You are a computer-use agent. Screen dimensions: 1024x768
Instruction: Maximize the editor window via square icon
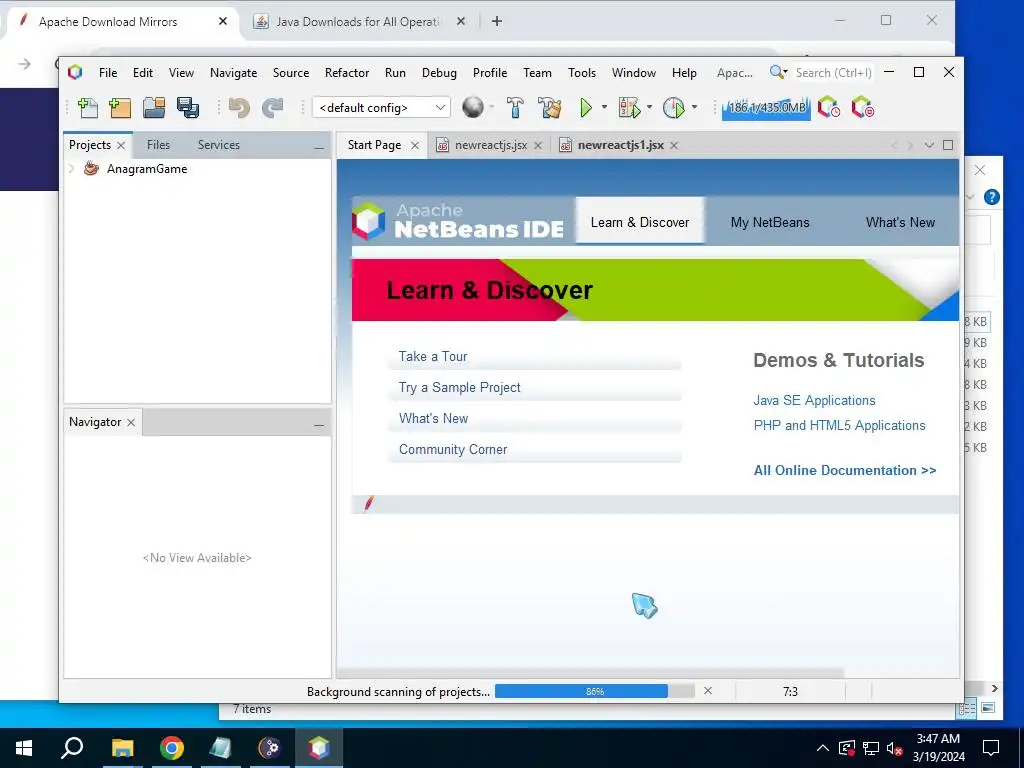pyautogui.click(x=948, y=145)
